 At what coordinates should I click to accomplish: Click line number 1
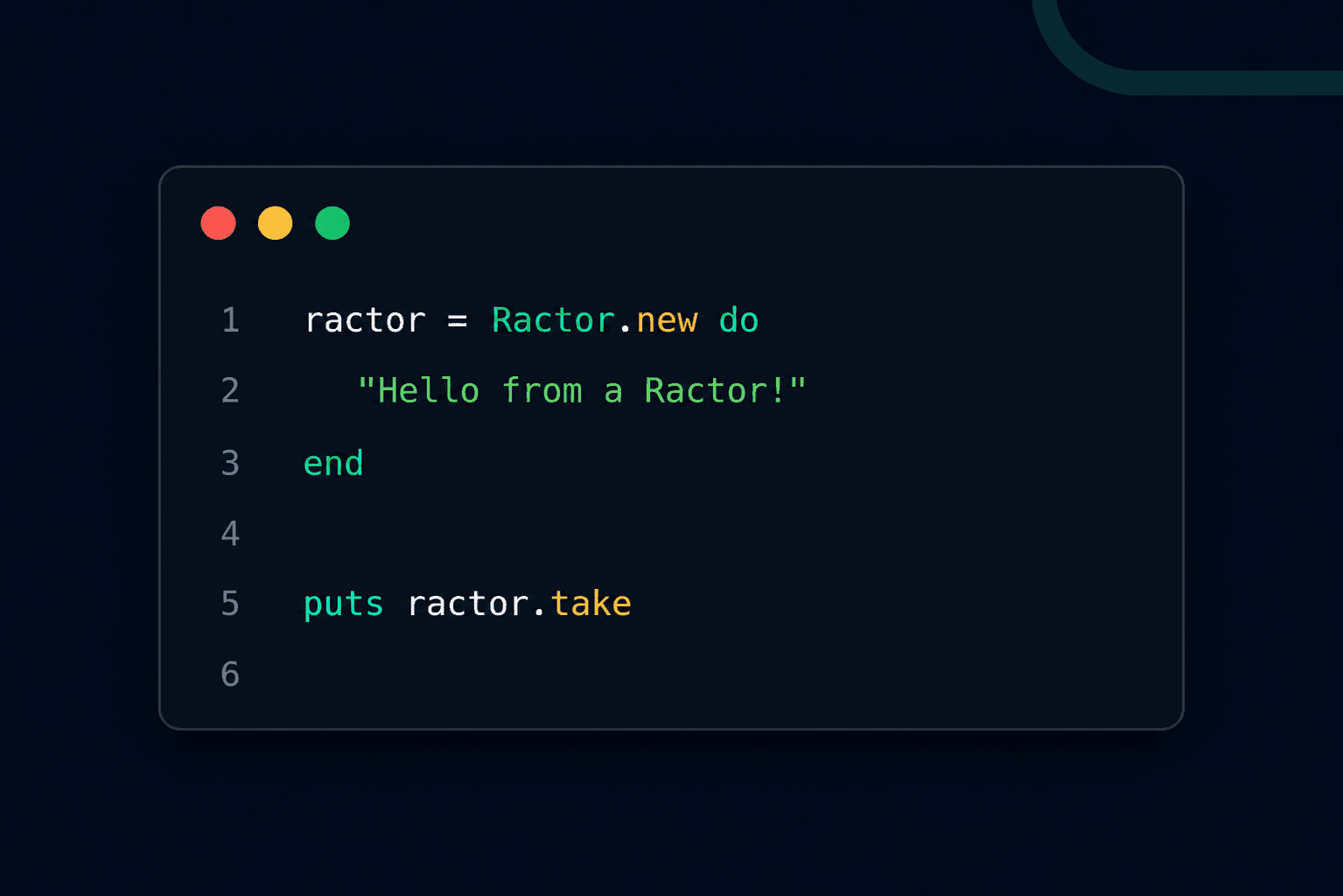pyautogui.click(x=230, y=320)
